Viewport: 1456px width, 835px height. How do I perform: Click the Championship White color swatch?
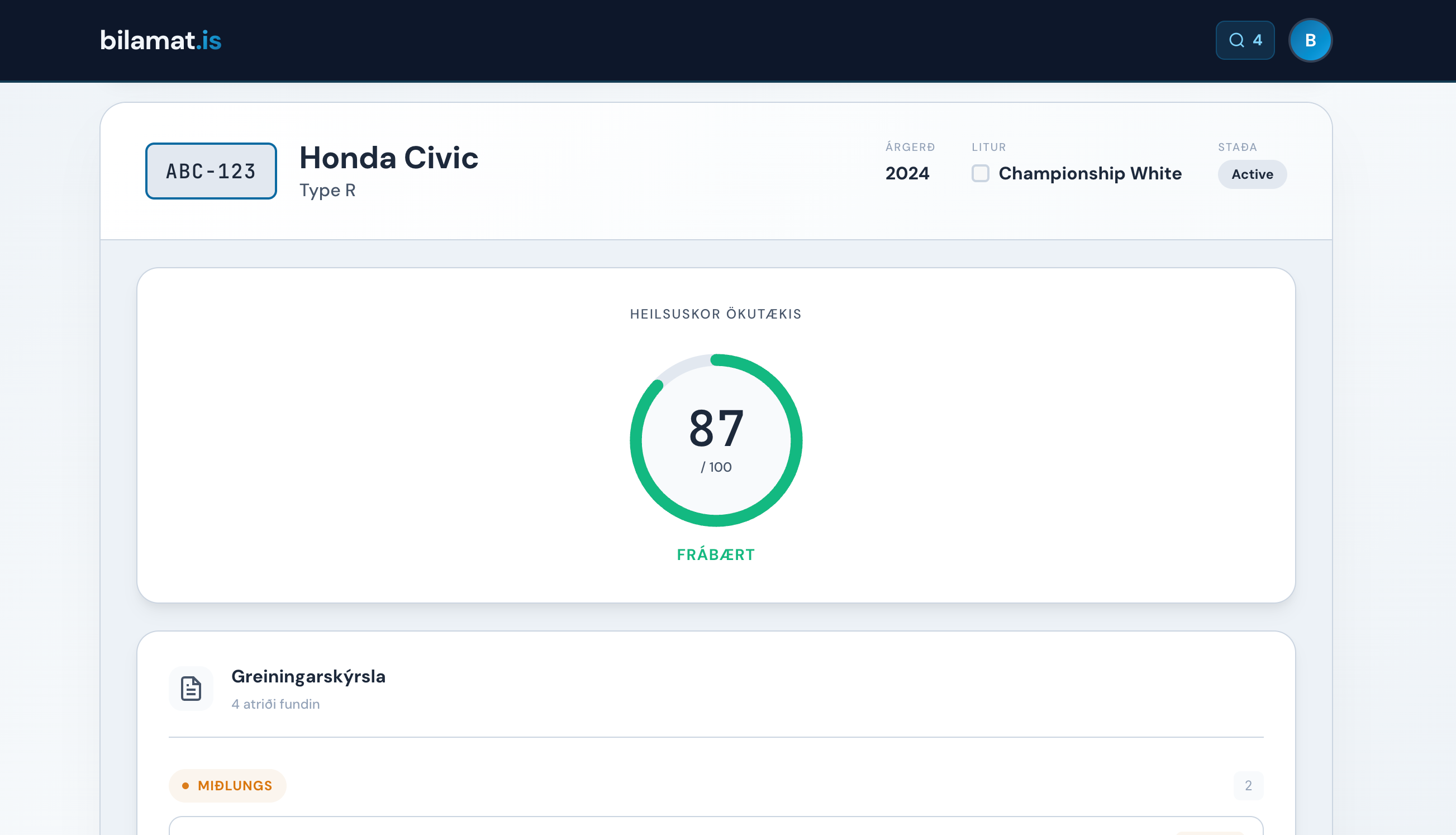980,173
